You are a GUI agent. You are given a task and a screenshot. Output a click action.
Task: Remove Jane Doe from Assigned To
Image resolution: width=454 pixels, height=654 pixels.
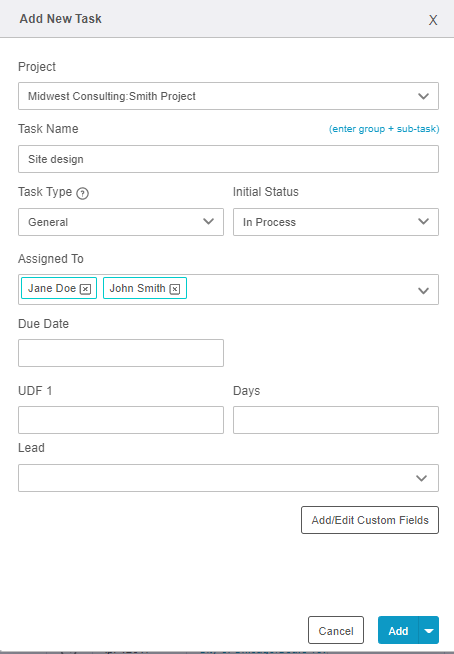(x=85, y=289)
